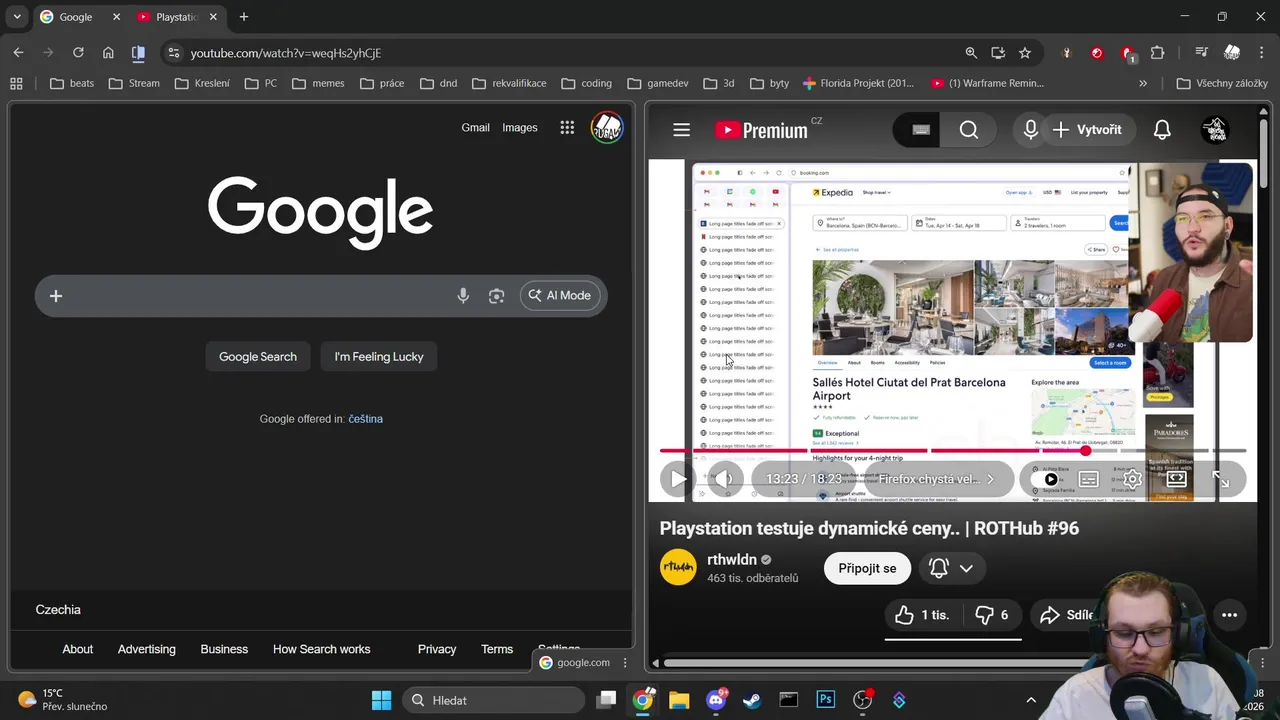Image resolution: width=1280 pixels, height=720 pixels.
Task: Reload the current page
Action: [78, 53]
